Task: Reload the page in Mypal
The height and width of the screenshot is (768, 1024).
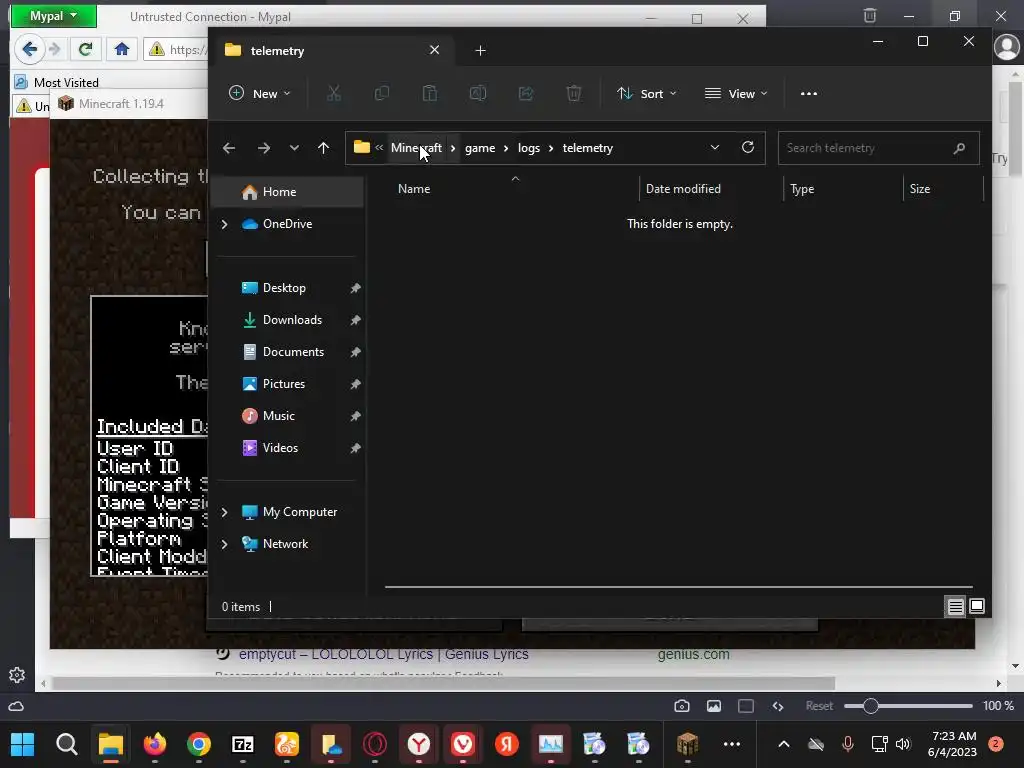Action: tap(85, 49)
